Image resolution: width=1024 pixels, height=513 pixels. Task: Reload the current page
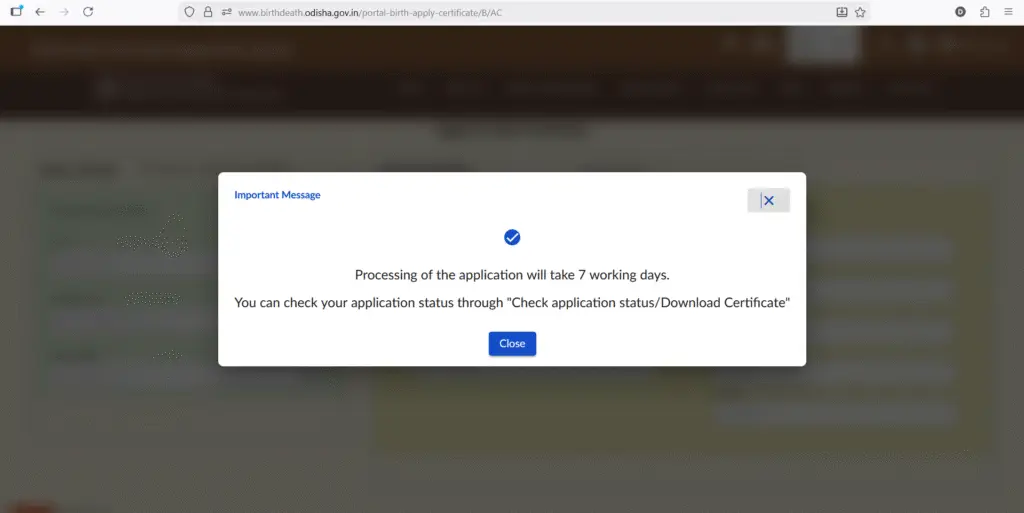click(x=88, y=12)
